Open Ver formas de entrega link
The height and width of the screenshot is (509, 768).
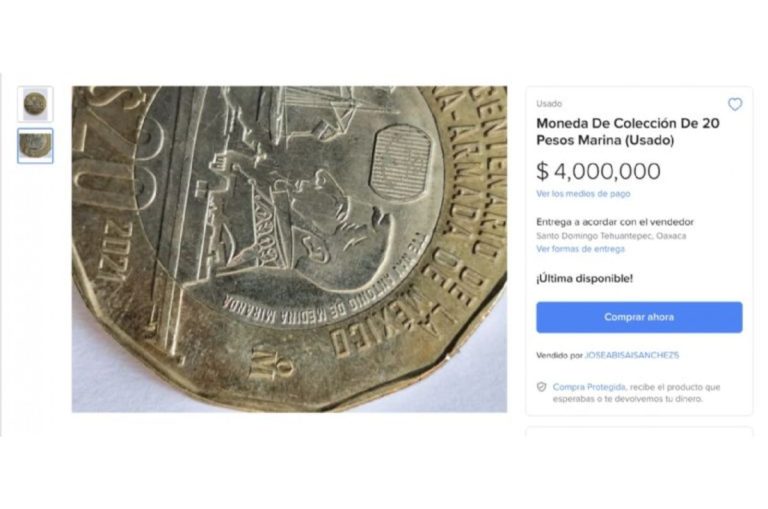(x=580, y=249)
